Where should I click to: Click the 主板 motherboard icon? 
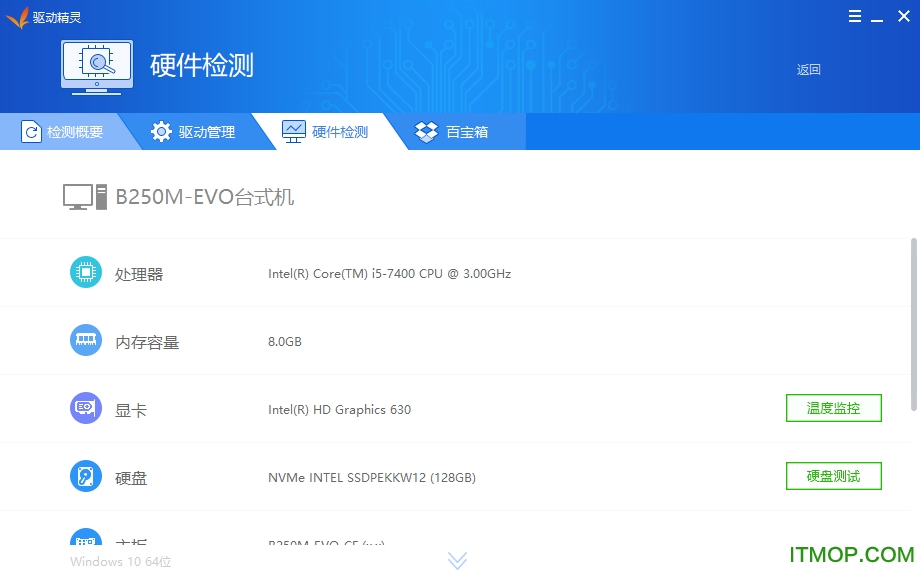pos(85,541)
